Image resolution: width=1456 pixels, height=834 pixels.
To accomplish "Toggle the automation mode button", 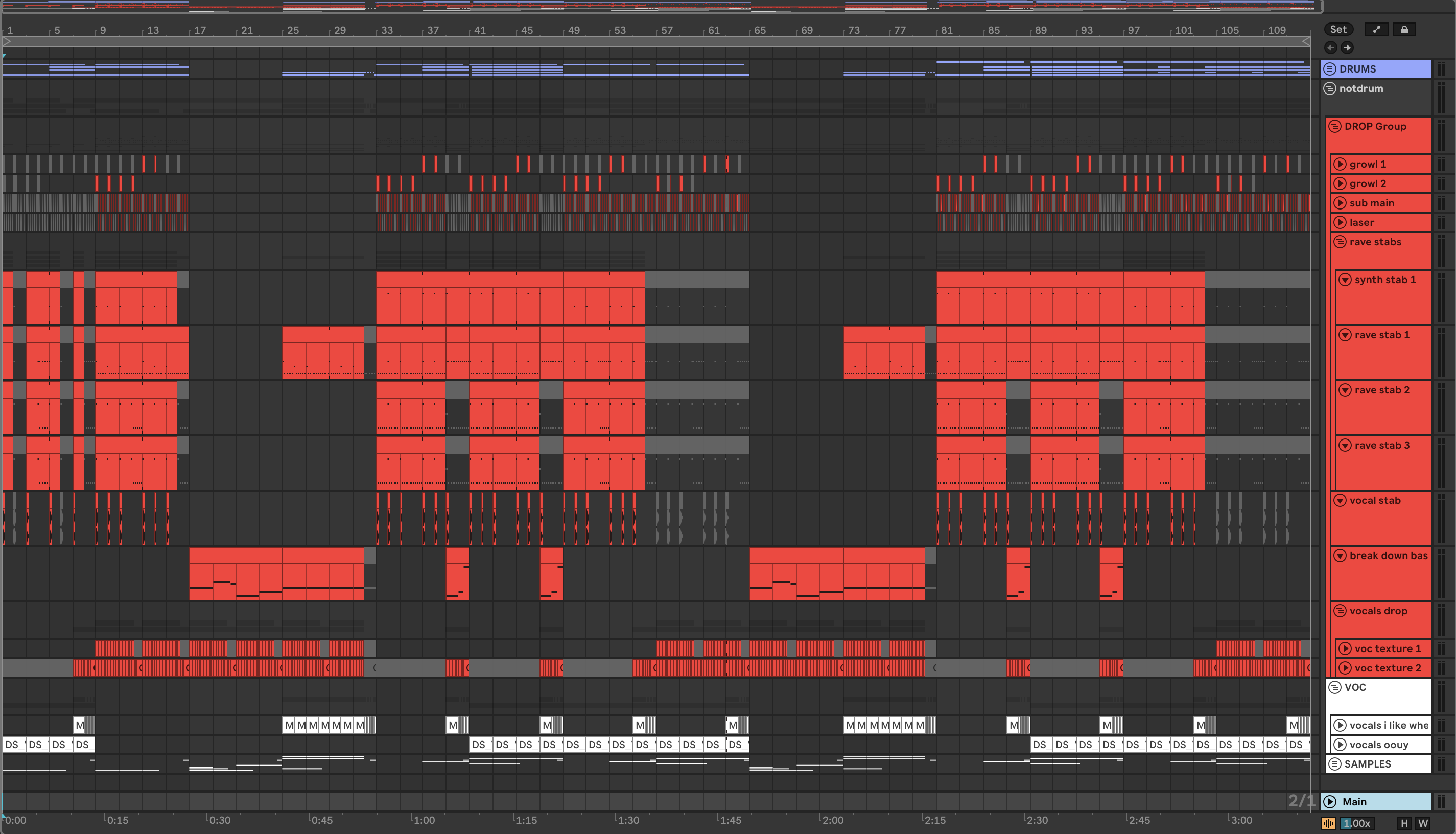I will 1376,29.
